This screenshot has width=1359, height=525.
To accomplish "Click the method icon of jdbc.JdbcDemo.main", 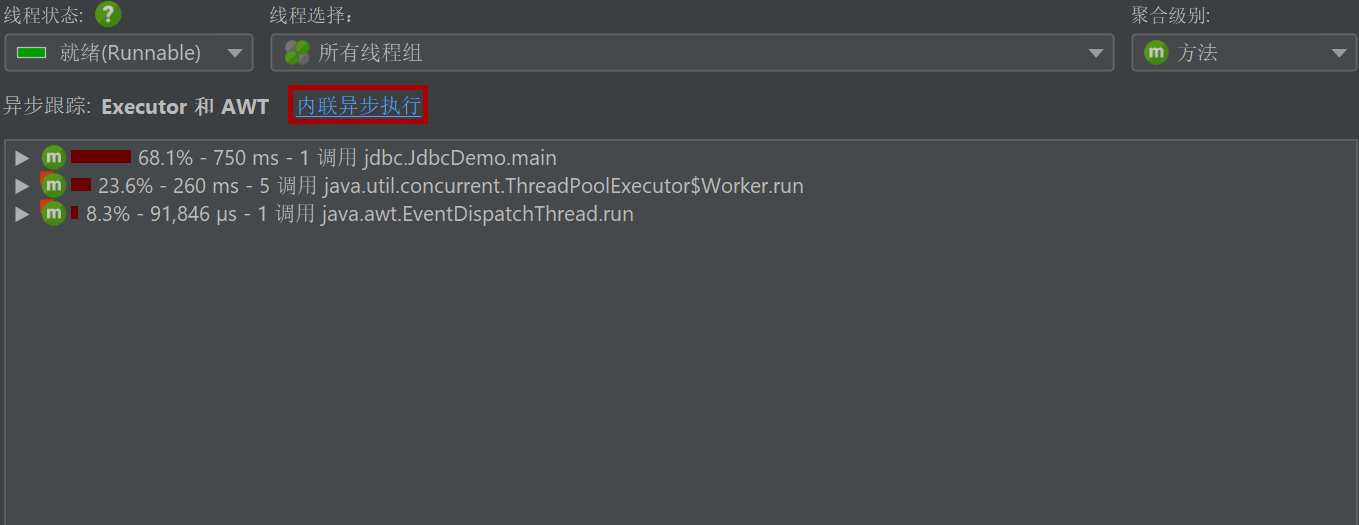I will (x=53, y=157).
